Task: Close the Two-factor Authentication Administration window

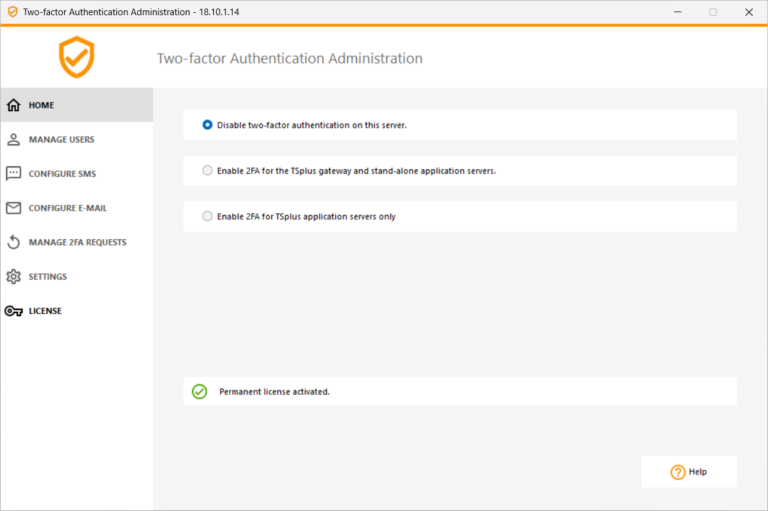Action: (749, 12)
